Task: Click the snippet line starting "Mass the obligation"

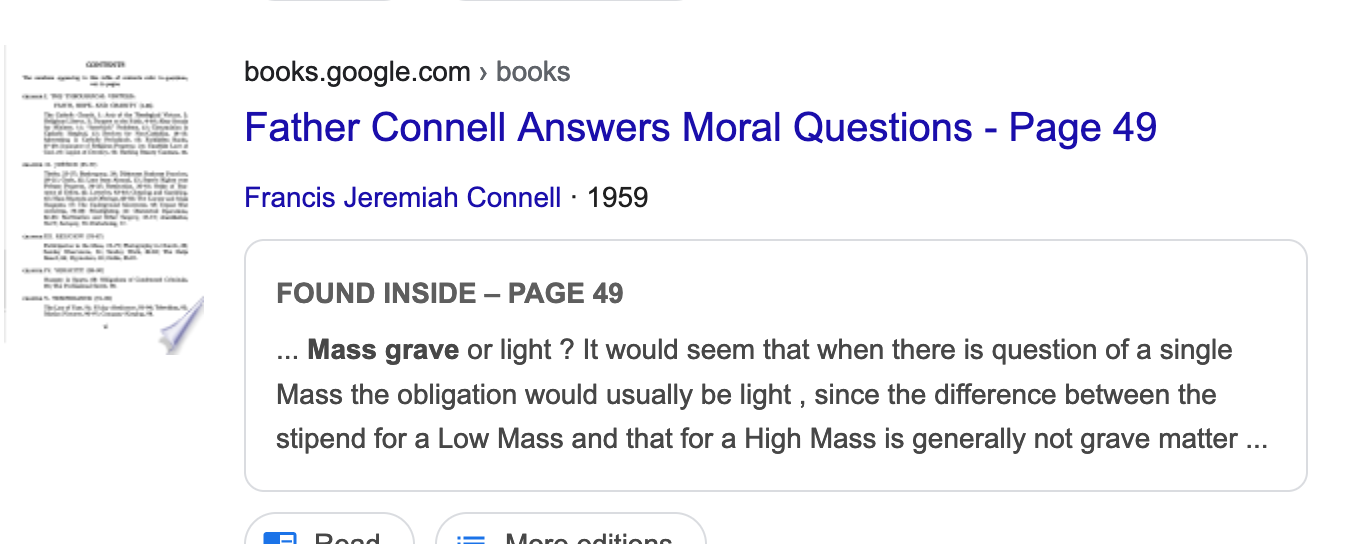Action: point(746,394)
